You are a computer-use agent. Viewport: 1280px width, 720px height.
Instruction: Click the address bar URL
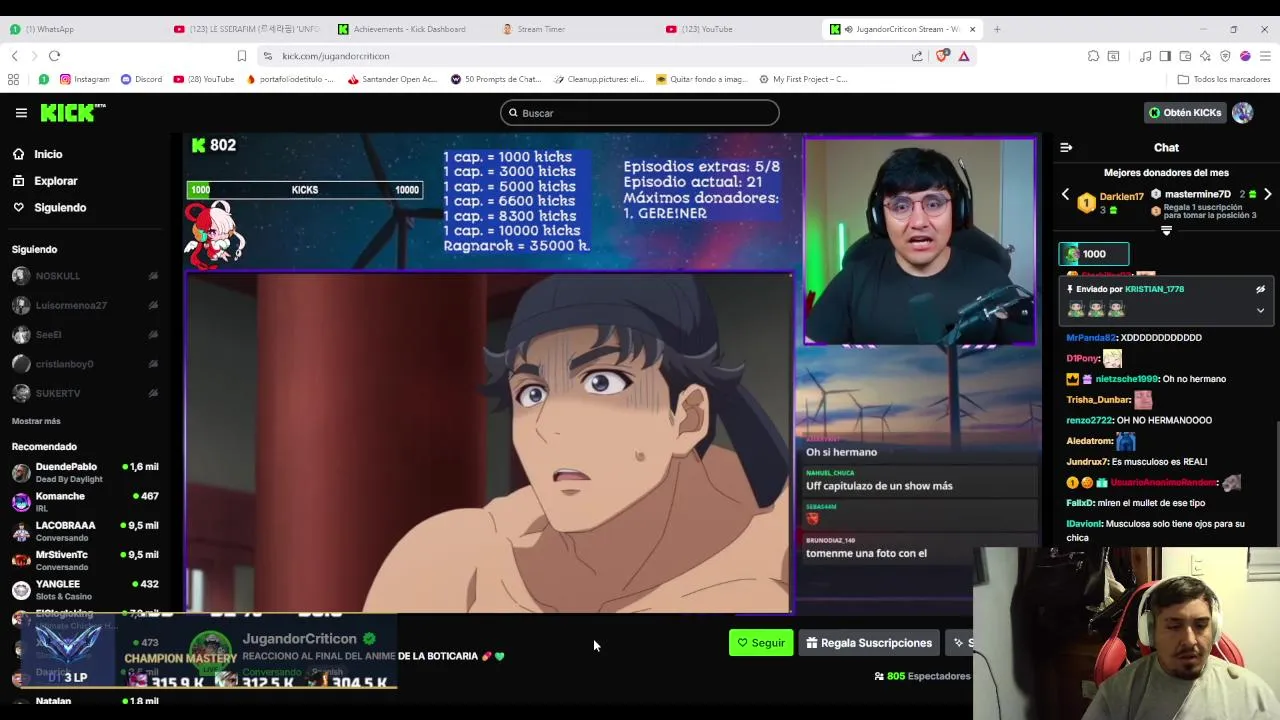(336, 56)
